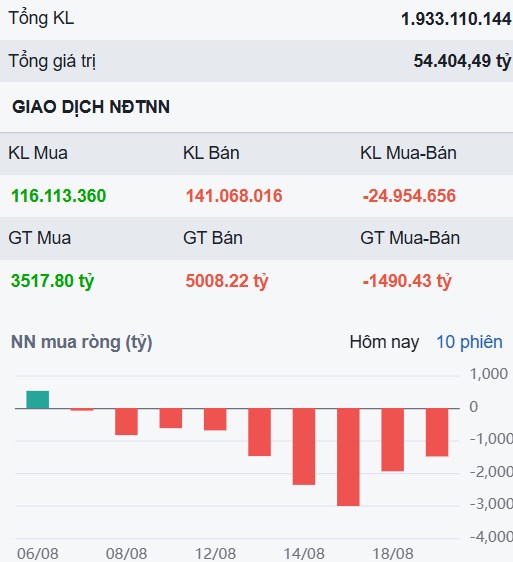Click the red bar above 08/08 label
The height and width of the screenshot is (562, 513).
[126, 422]
